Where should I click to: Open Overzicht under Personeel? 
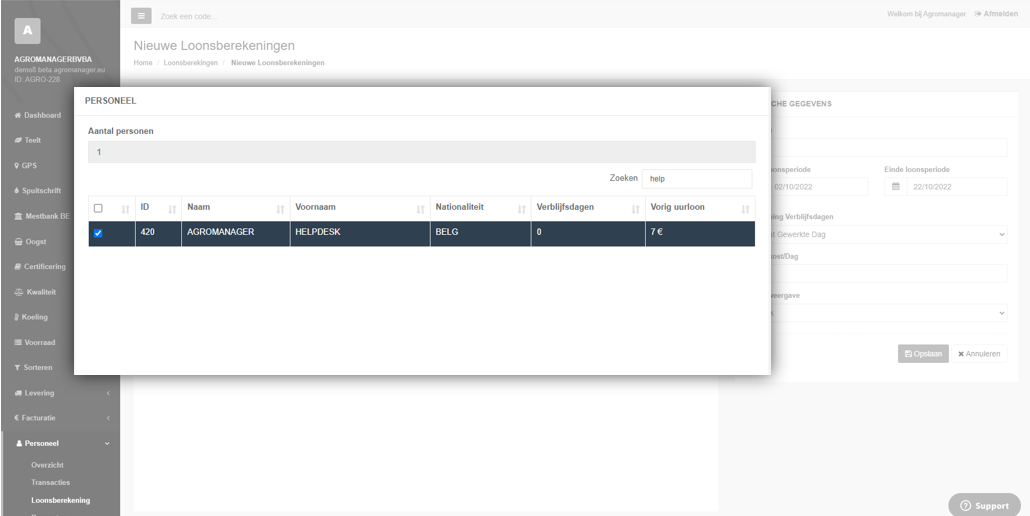coord(47,465)
